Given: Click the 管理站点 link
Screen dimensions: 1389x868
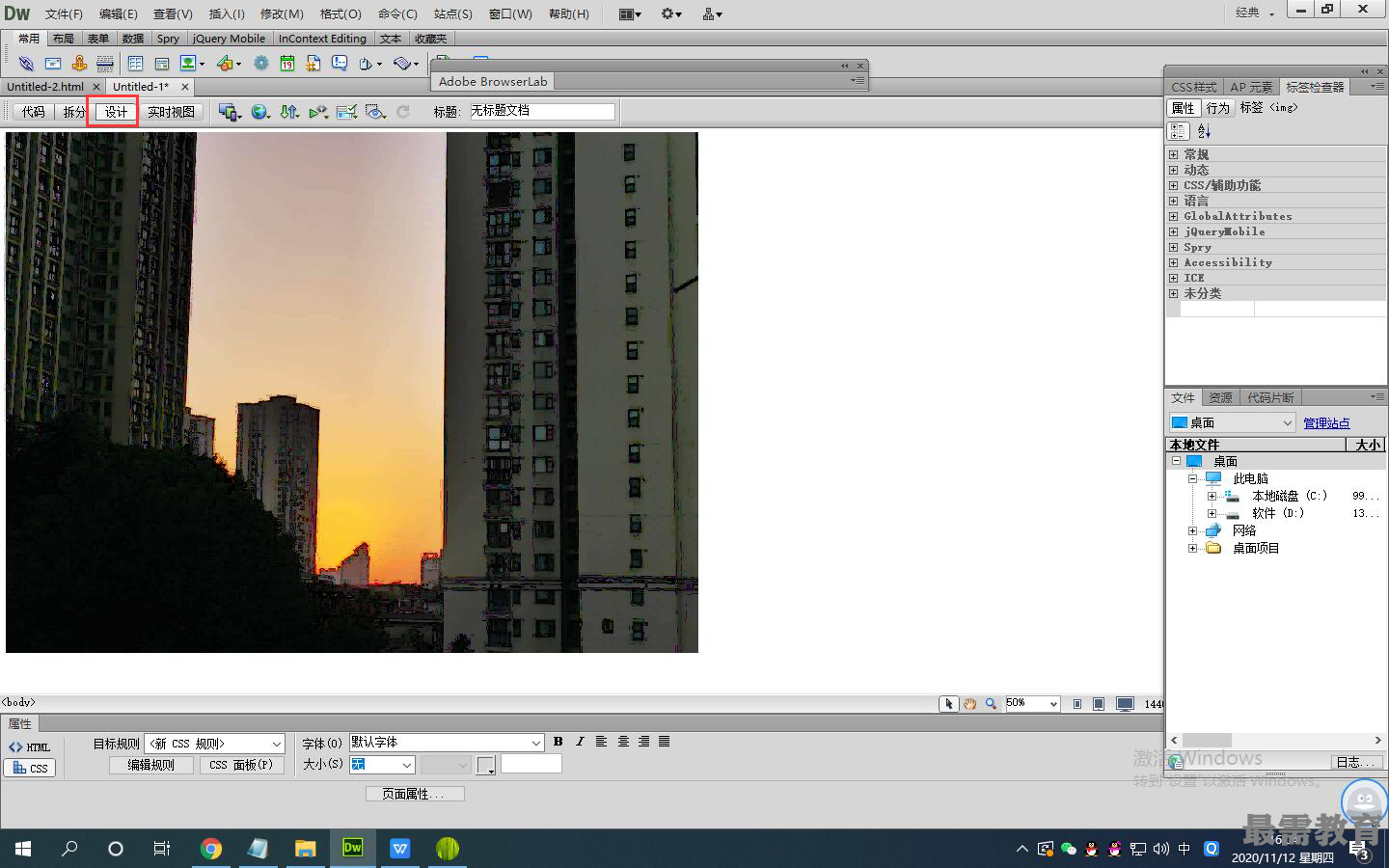Looking at the screenshot, I should click(1326, 423).
